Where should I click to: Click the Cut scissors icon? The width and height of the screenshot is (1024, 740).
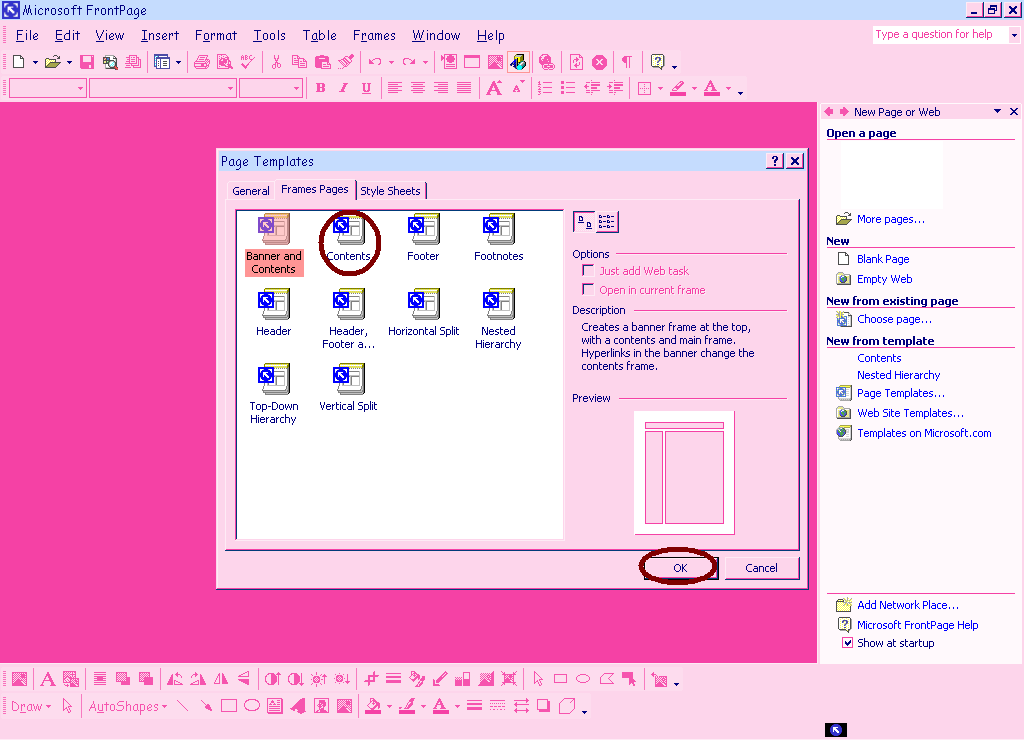tap(276, 62)
